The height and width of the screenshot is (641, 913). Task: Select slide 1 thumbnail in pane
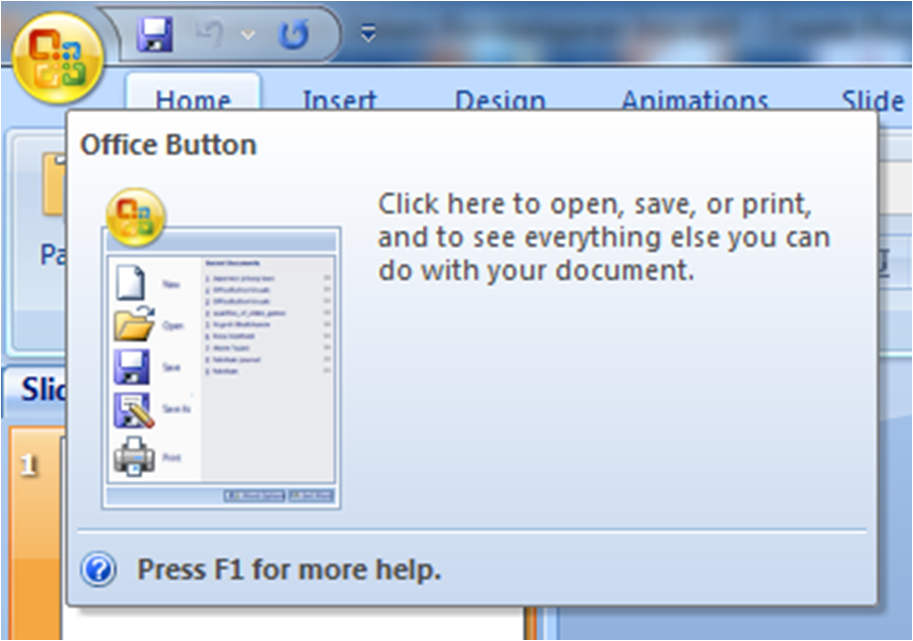click(x=35, y=533)
